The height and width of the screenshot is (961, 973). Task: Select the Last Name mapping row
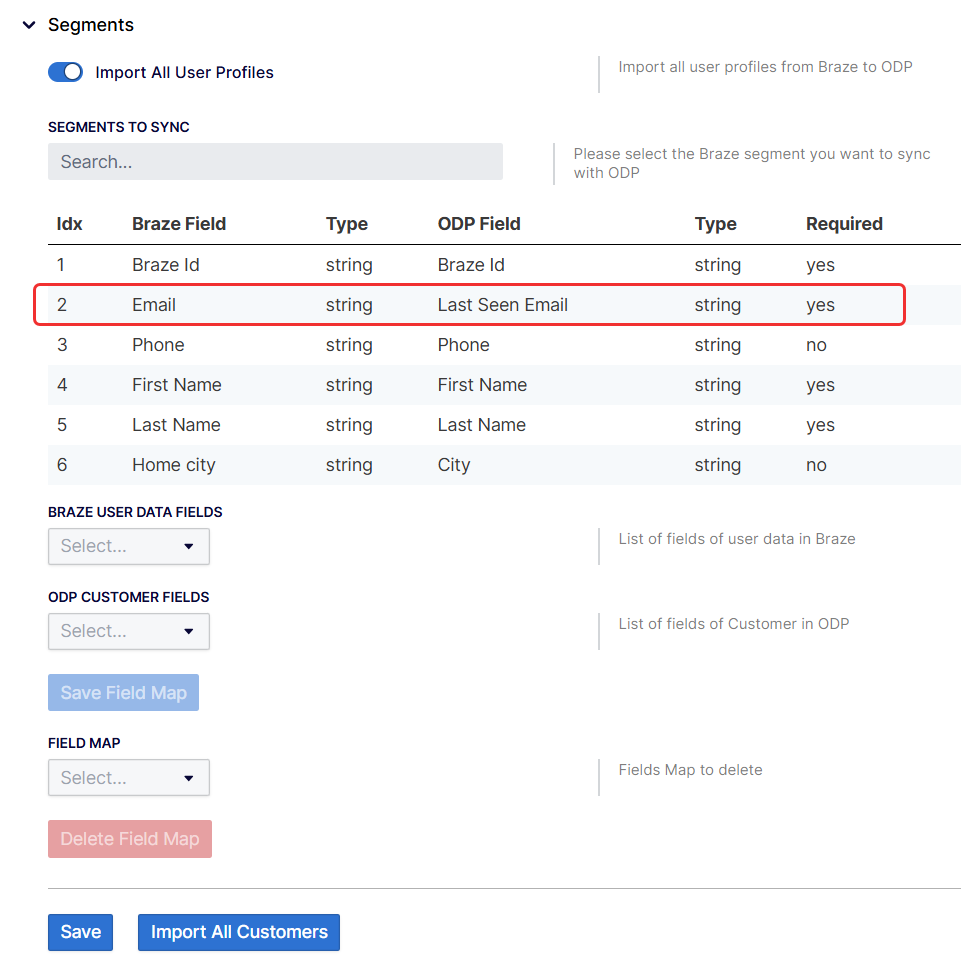(x=504, y=425)
